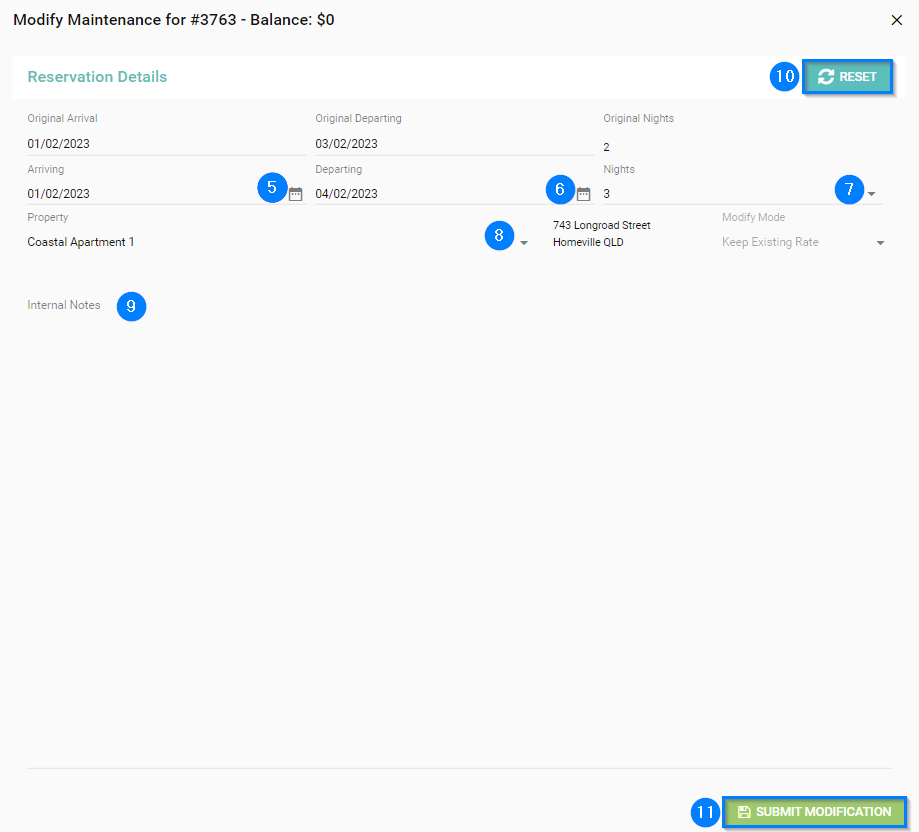Click numbered marker 8 beside Property
This screenshot has width=919, height=832.
pos(499,236)
